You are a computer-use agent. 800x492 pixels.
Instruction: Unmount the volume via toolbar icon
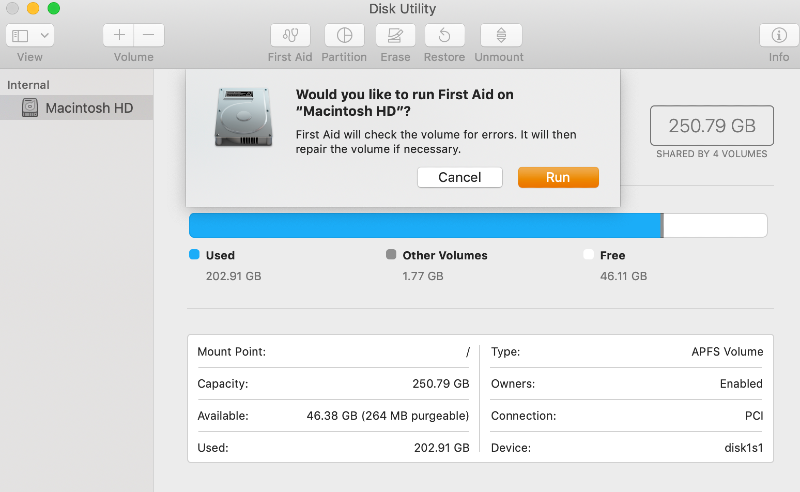[501, 35]
